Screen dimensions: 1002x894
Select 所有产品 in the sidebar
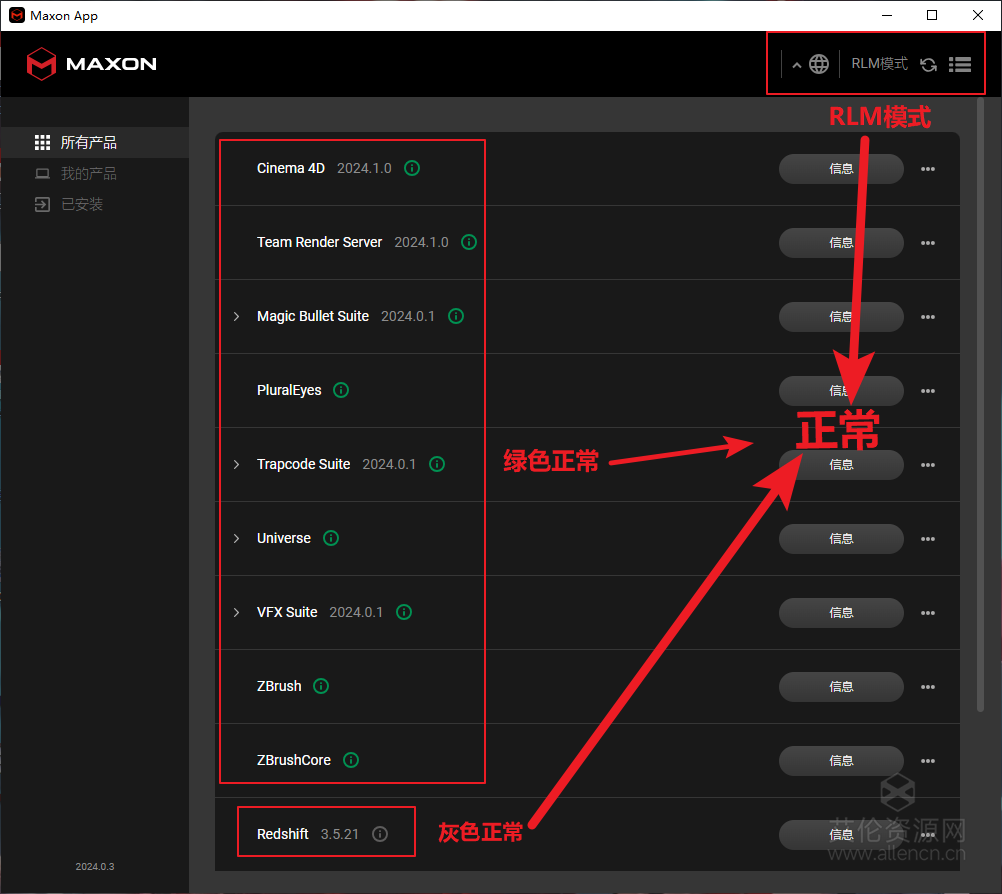tap(95, 143)
